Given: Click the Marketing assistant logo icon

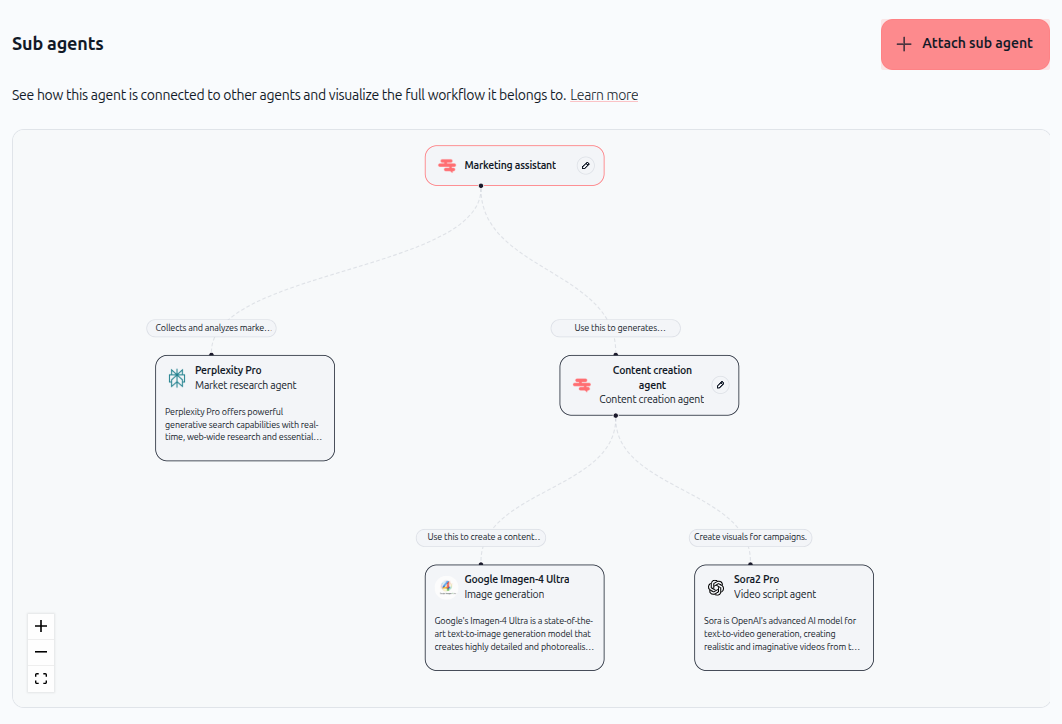Looking at the screenshot, I should point(447,165).
